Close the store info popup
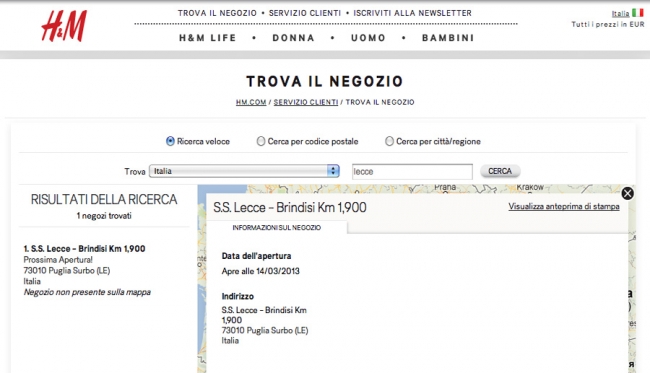The image size is (650, 373). click(627, 193)
